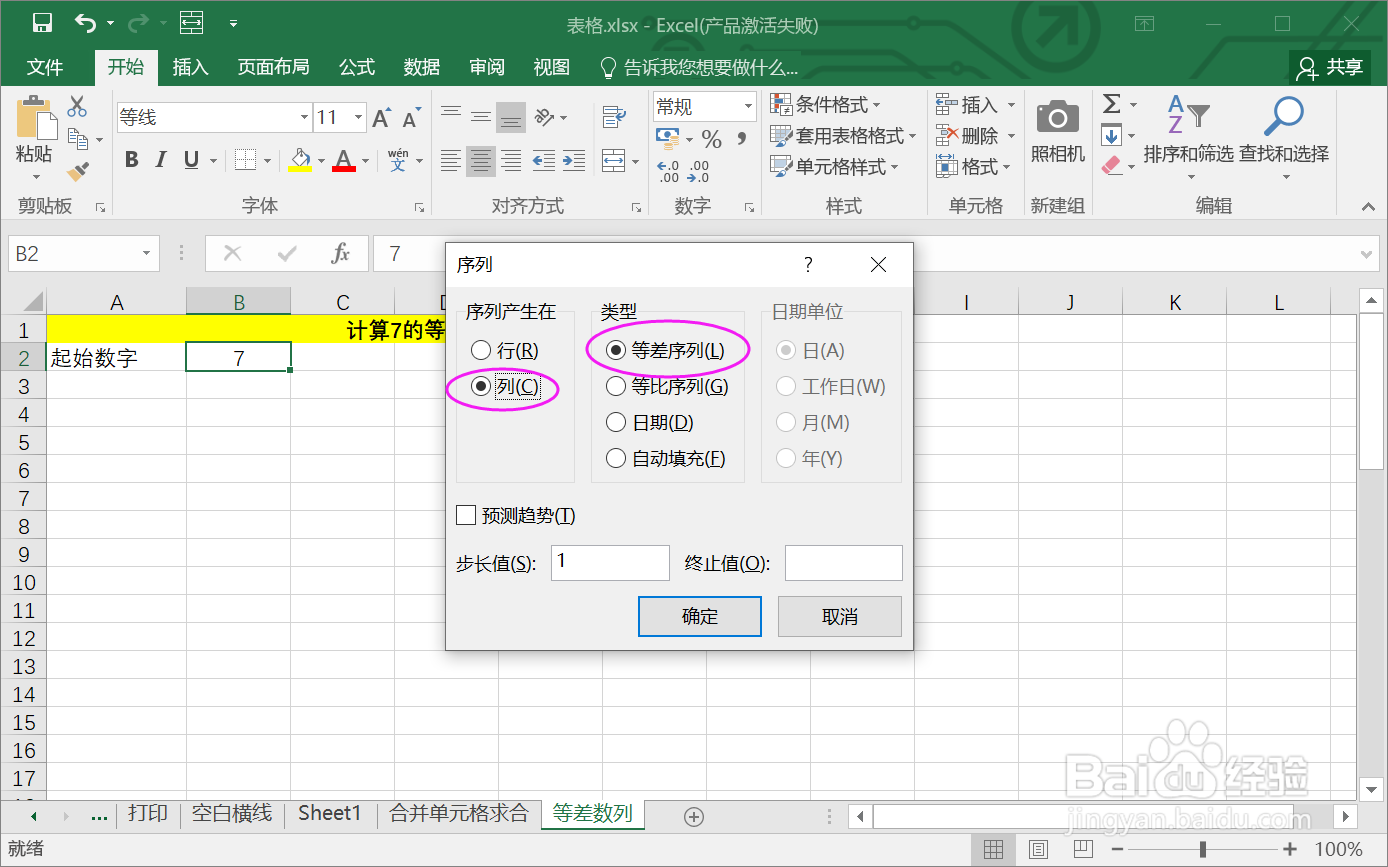Switch to the 插入 ribbon tab

191,67
